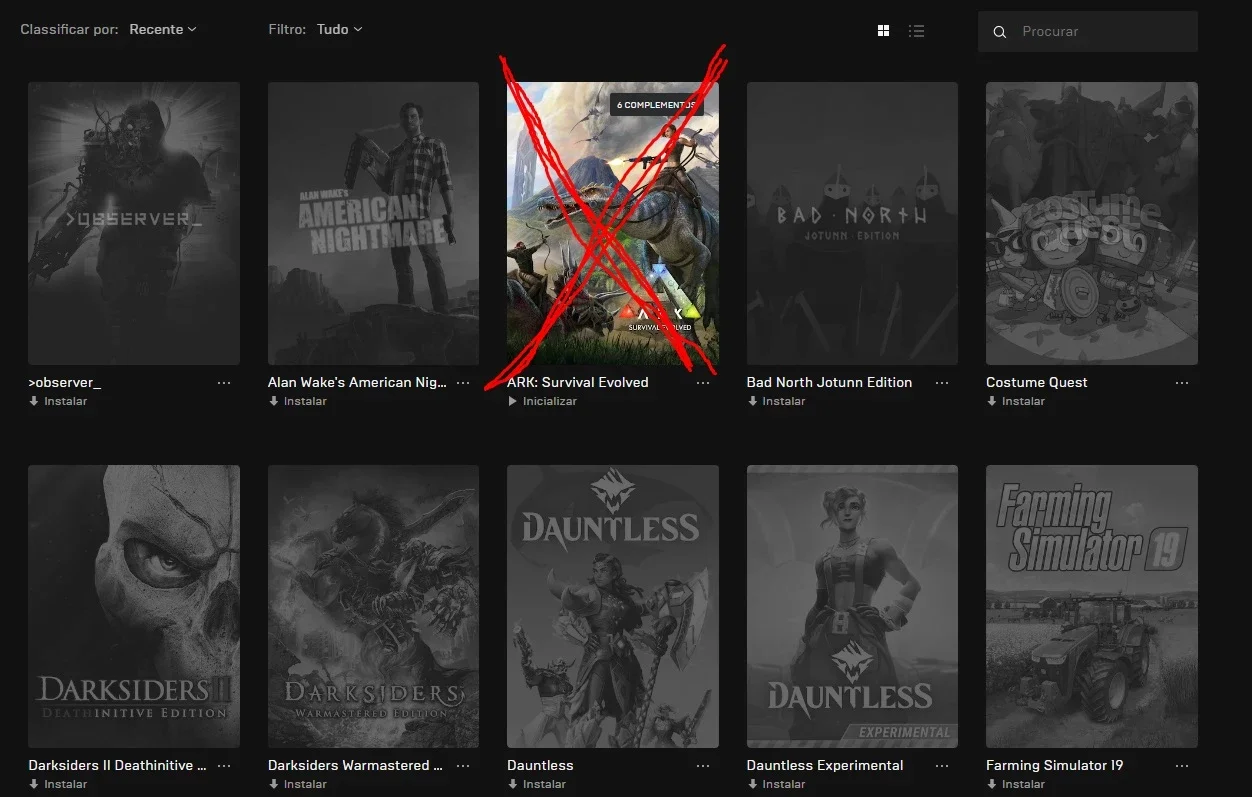Image resolution: width=1252 pixels, height=797 pixels.
Task: Click the 'Dauntless Experimental' title text
Action: pyautogui.click(x=825, y=765)
